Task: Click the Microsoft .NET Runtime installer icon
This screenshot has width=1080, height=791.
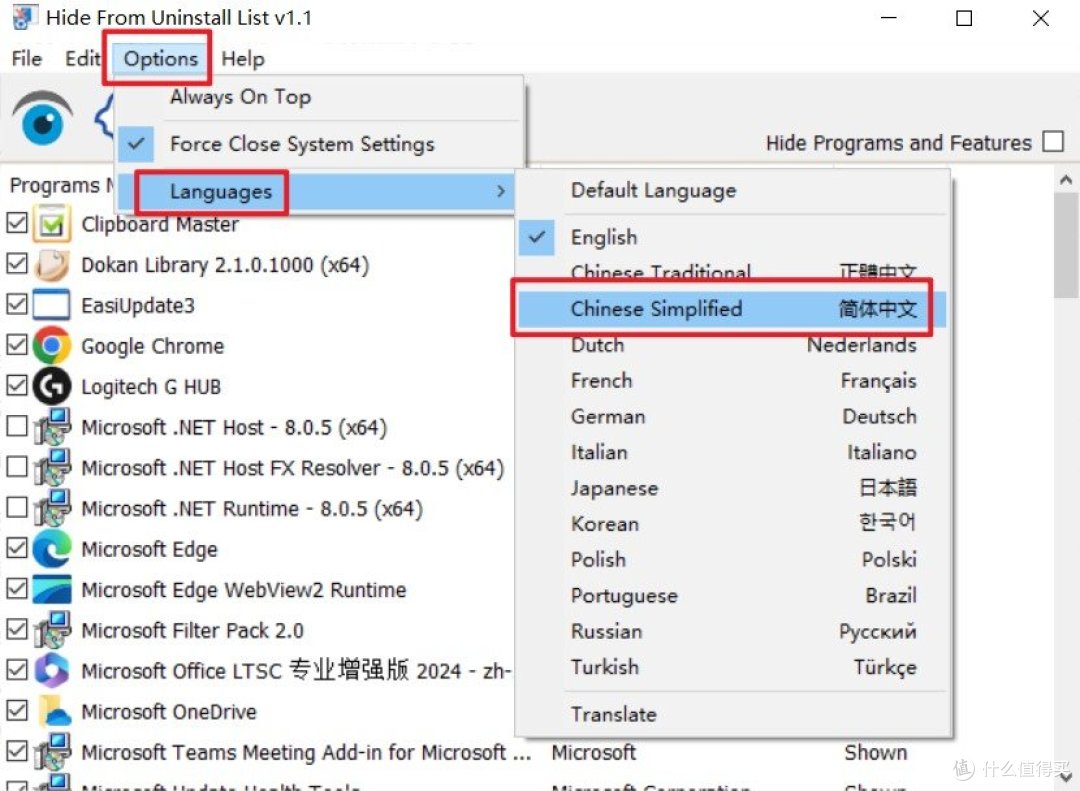Action: click(52, 508)
